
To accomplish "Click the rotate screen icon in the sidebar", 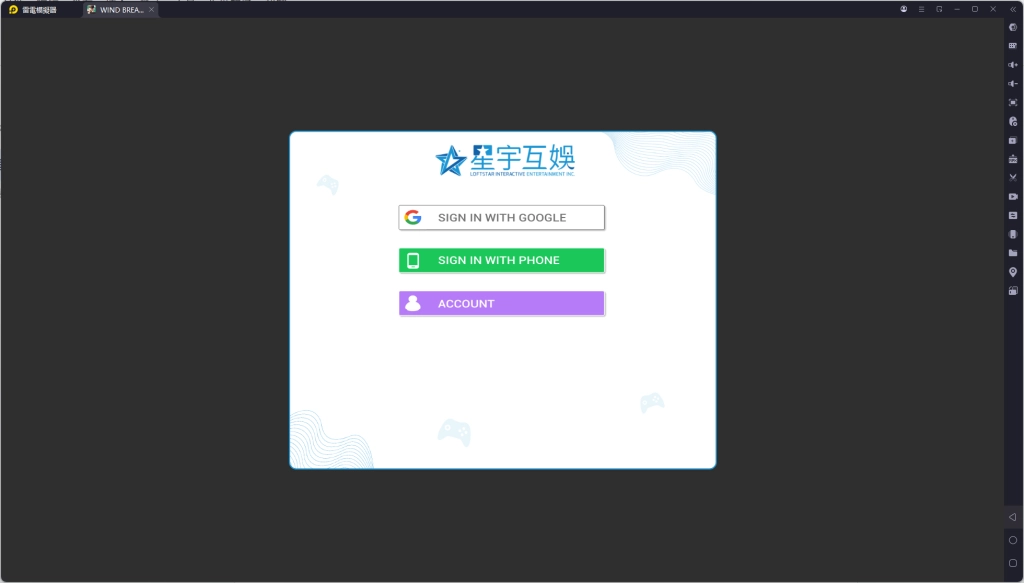I will pyautogui.click(x=1013, y=291).
